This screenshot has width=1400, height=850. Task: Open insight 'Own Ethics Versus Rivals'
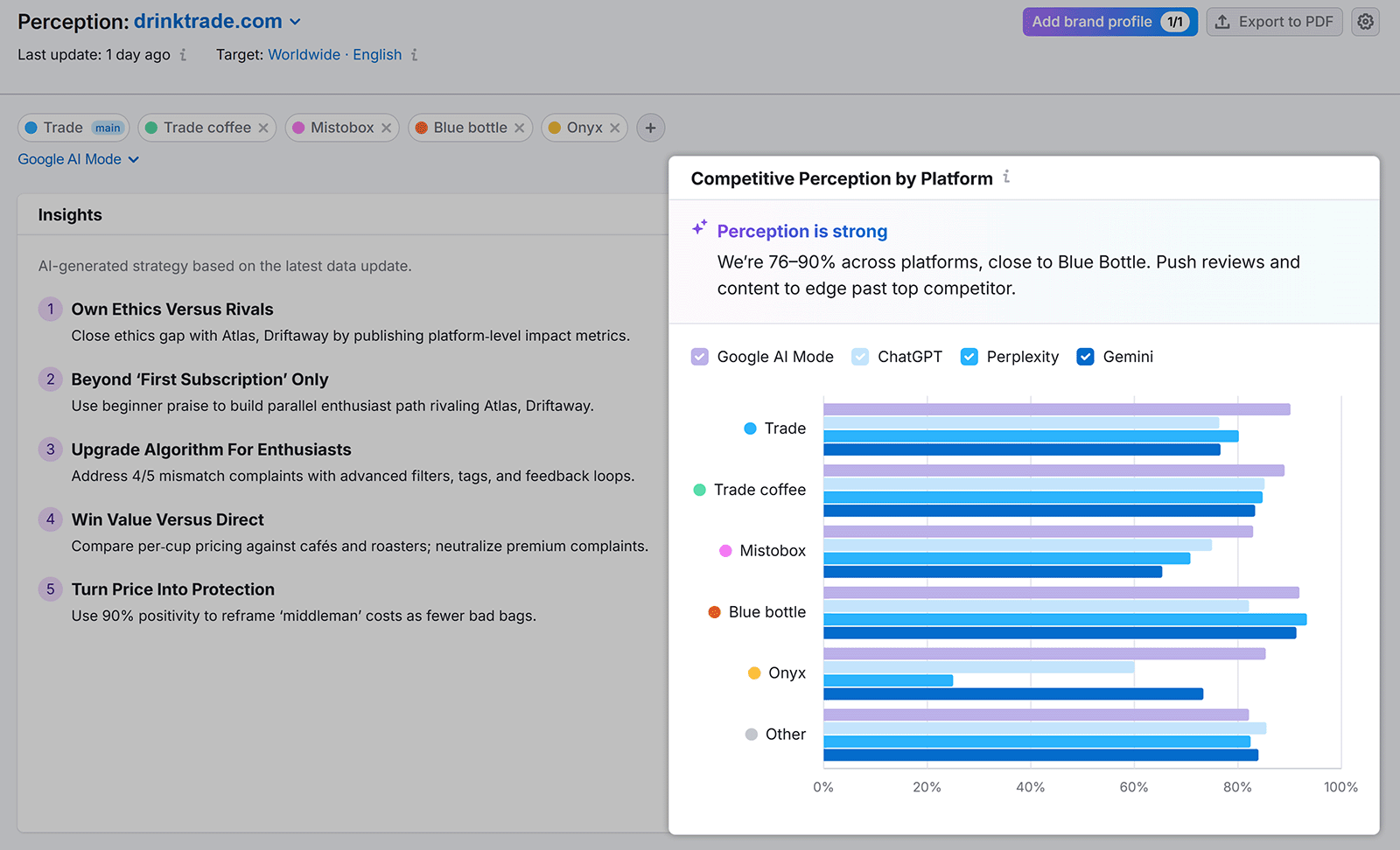172,310
